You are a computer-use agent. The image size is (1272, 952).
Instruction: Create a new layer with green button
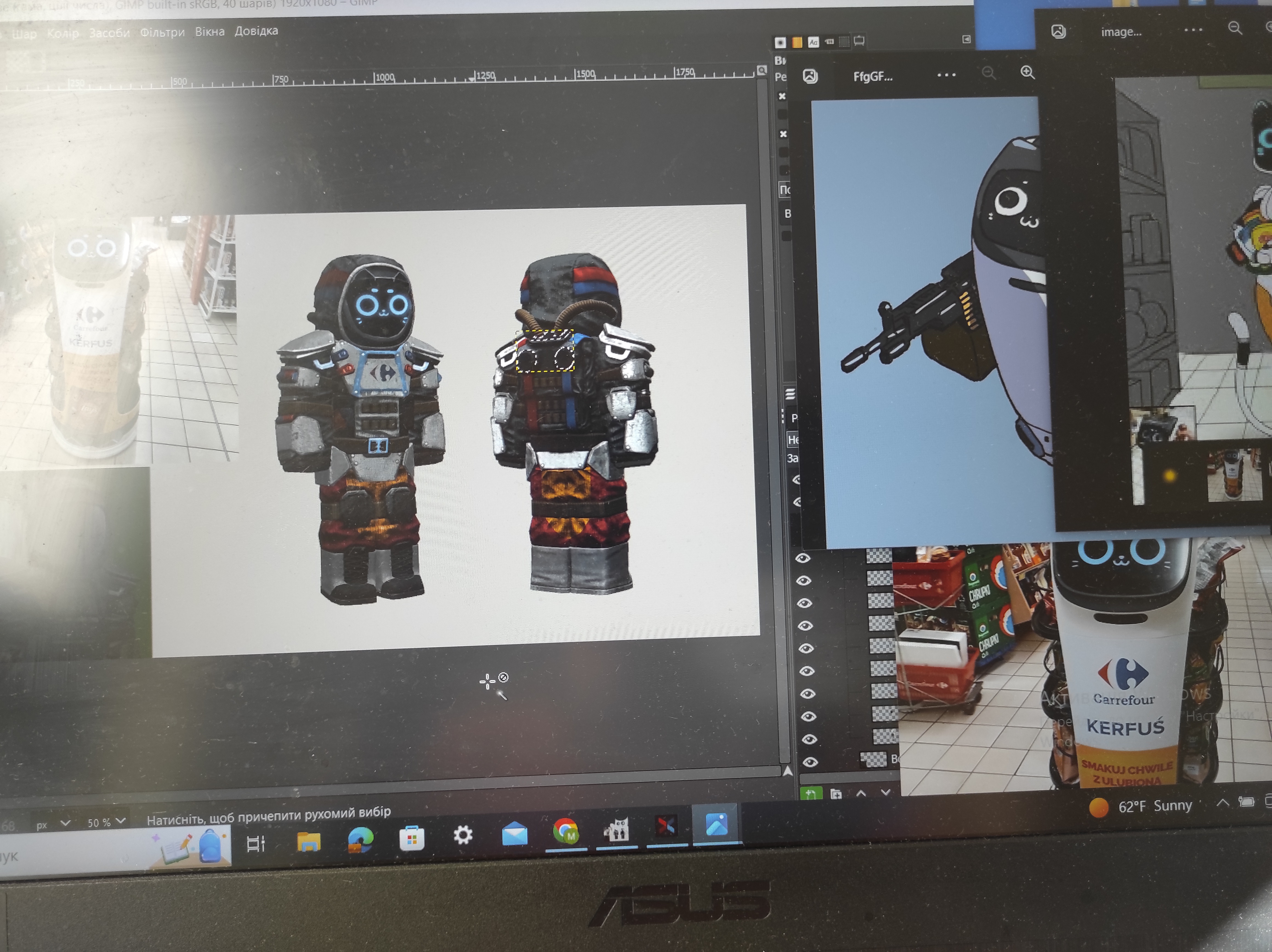tap(811, 794)
